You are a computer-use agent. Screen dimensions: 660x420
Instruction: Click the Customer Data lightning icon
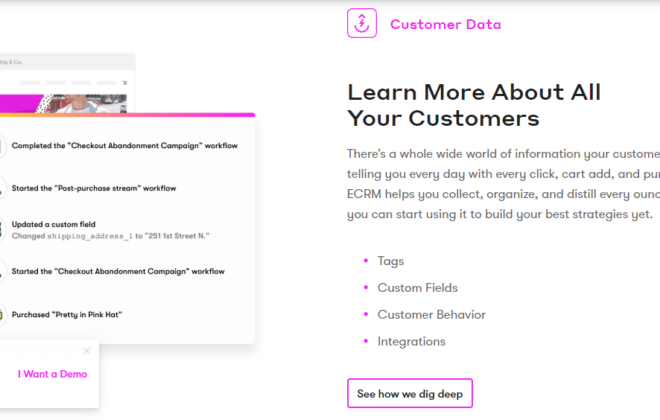(x=362, y=23)
